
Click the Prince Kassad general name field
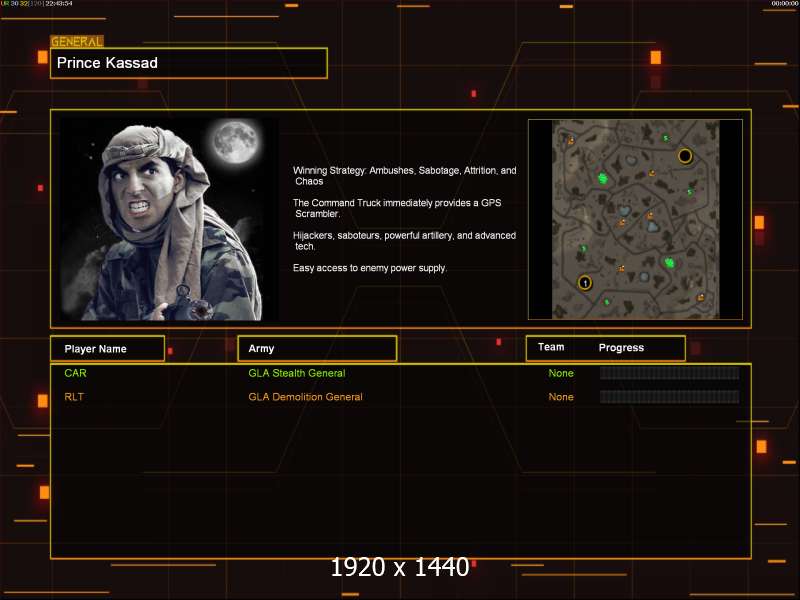coord(189,63)
